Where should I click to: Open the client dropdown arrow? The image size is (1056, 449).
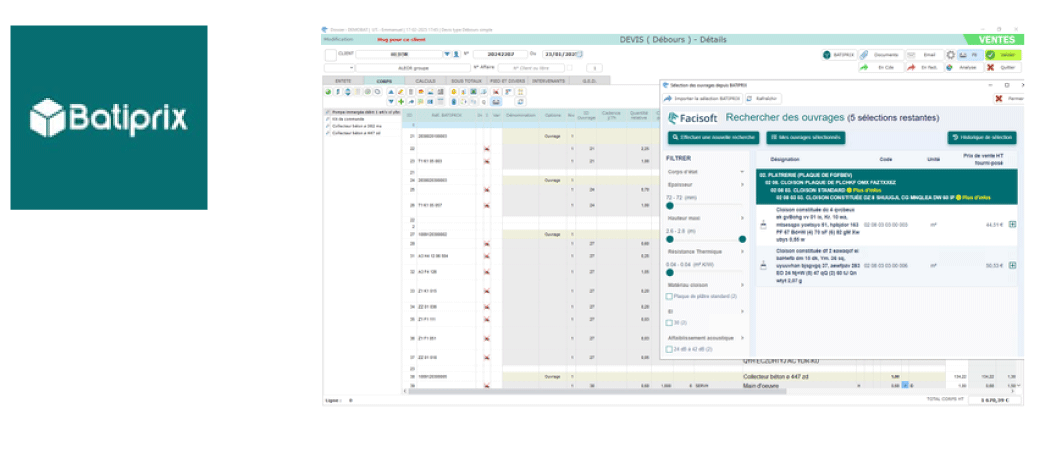(x=447, y=54)
